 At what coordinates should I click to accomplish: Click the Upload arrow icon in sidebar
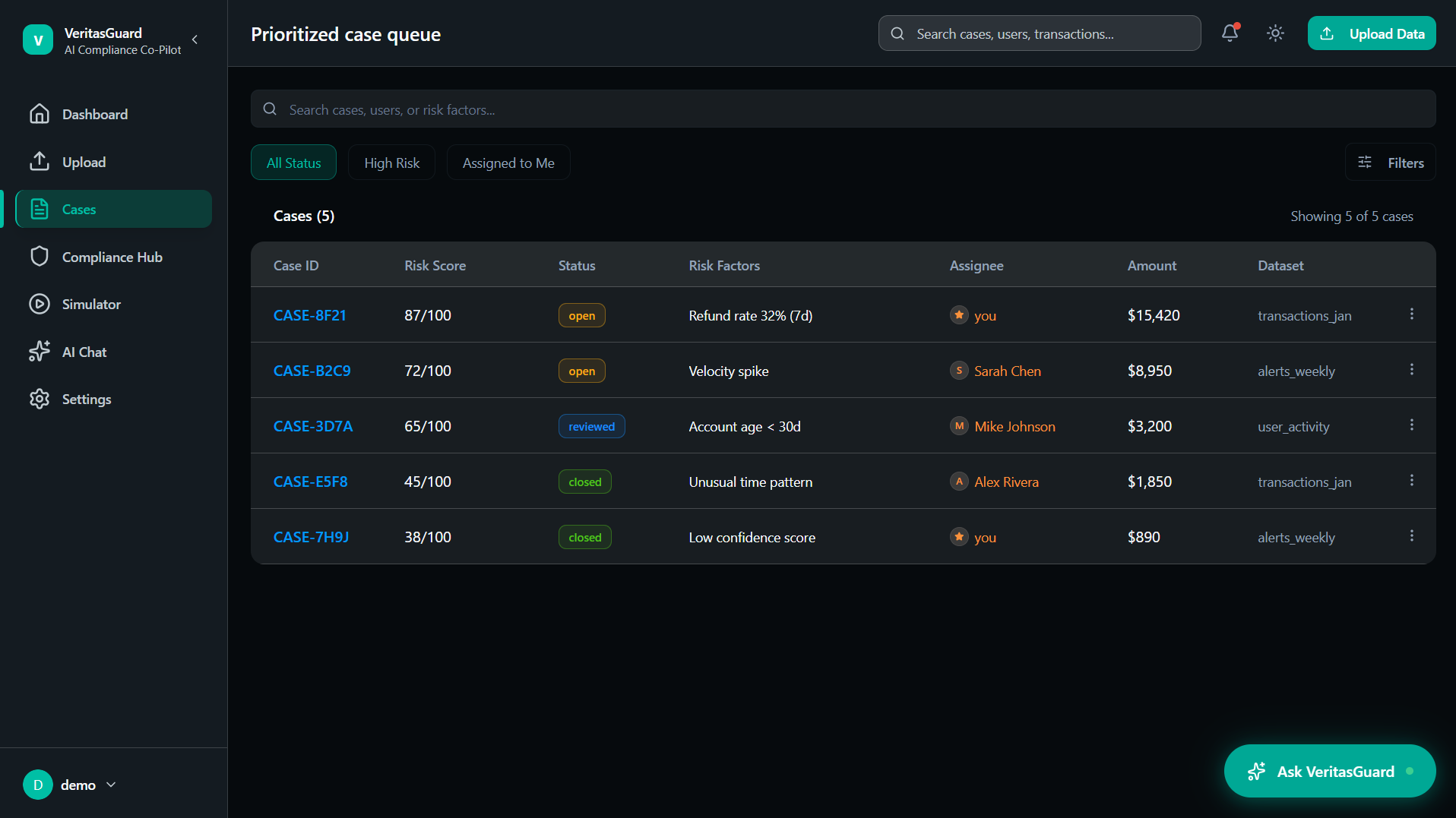[40, 162]
